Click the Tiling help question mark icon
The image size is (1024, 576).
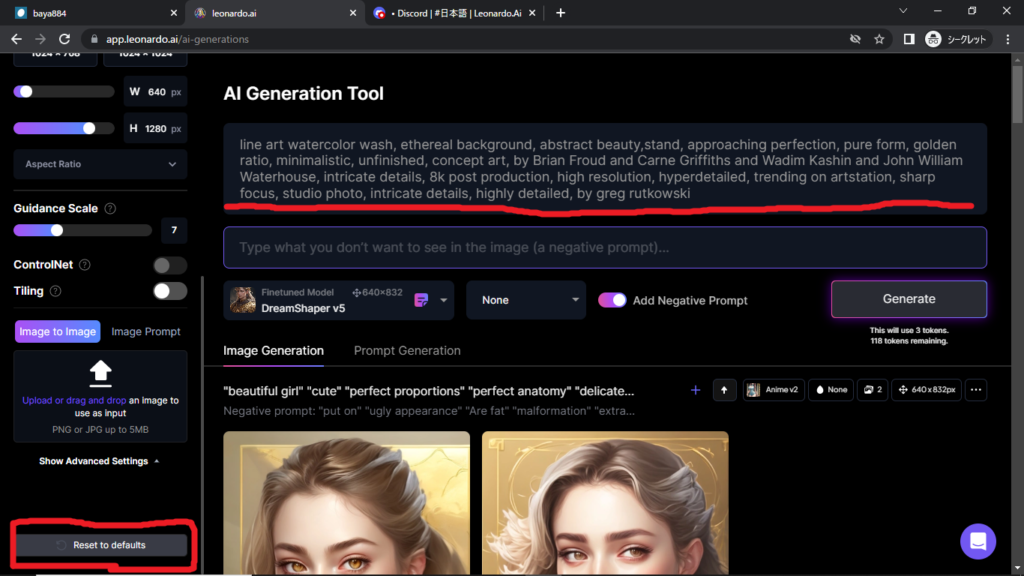55,291
